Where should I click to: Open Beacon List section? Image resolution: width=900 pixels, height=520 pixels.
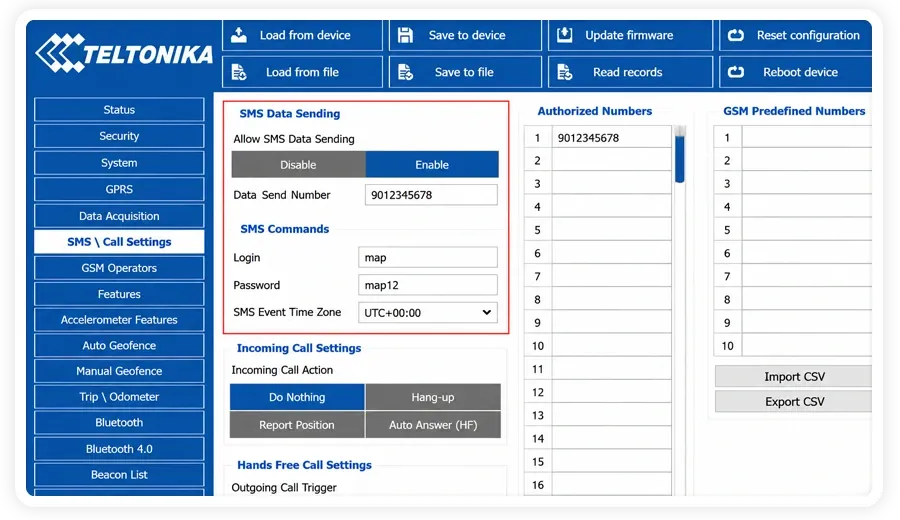tap(119, 475)
